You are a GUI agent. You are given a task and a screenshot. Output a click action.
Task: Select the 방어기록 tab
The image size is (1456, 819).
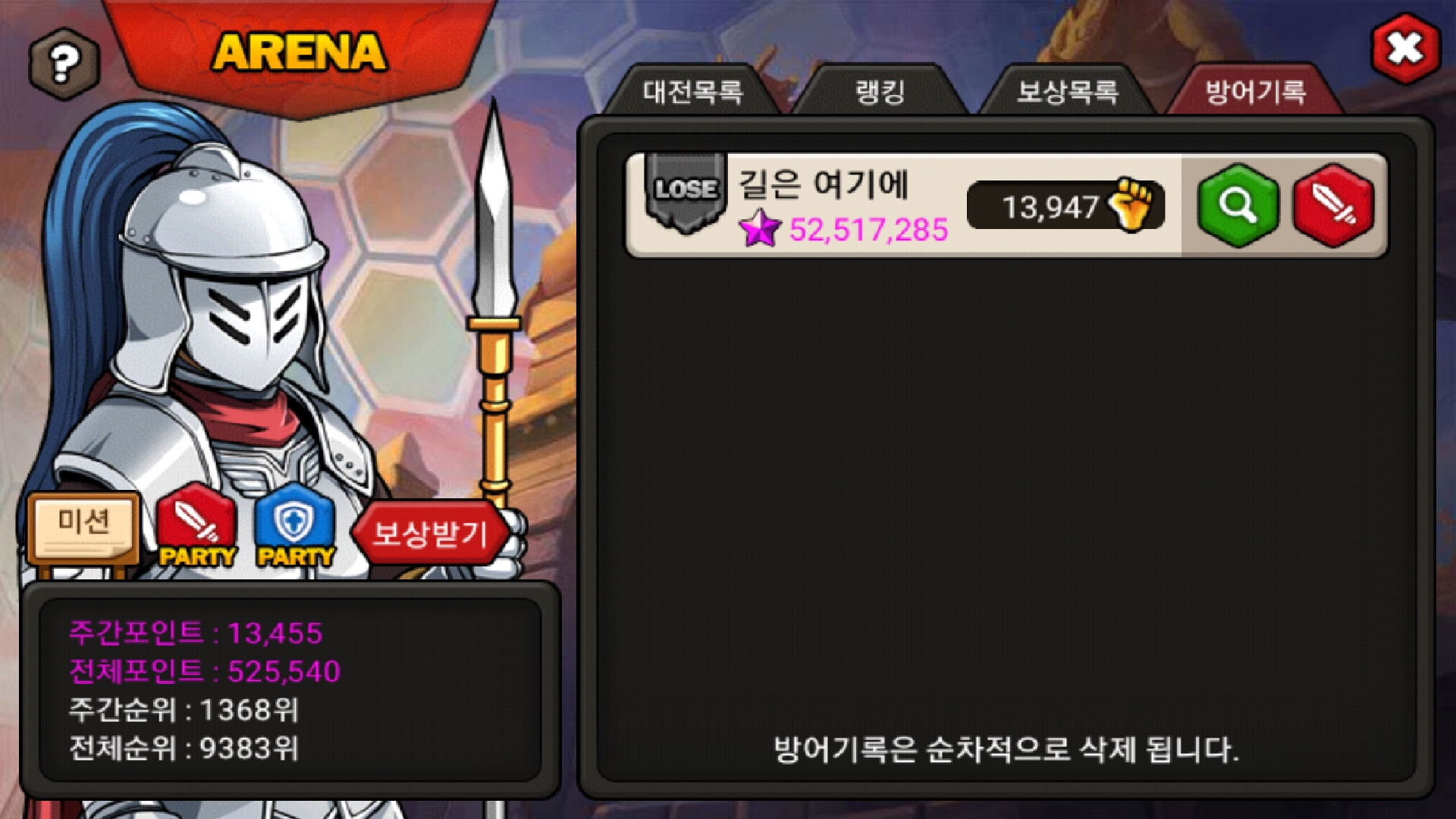[1255, 92]
